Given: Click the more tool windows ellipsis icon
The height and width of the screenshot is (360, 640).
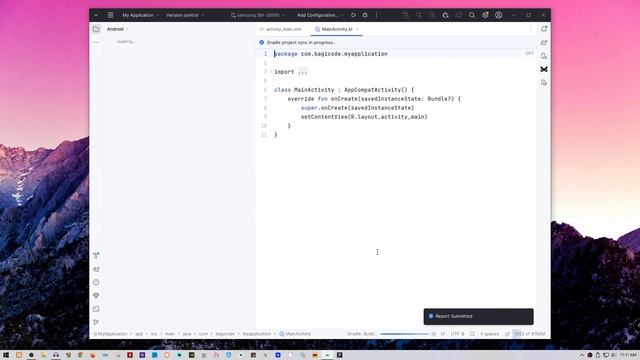Looking at the screenshot, I should [96, 42].
